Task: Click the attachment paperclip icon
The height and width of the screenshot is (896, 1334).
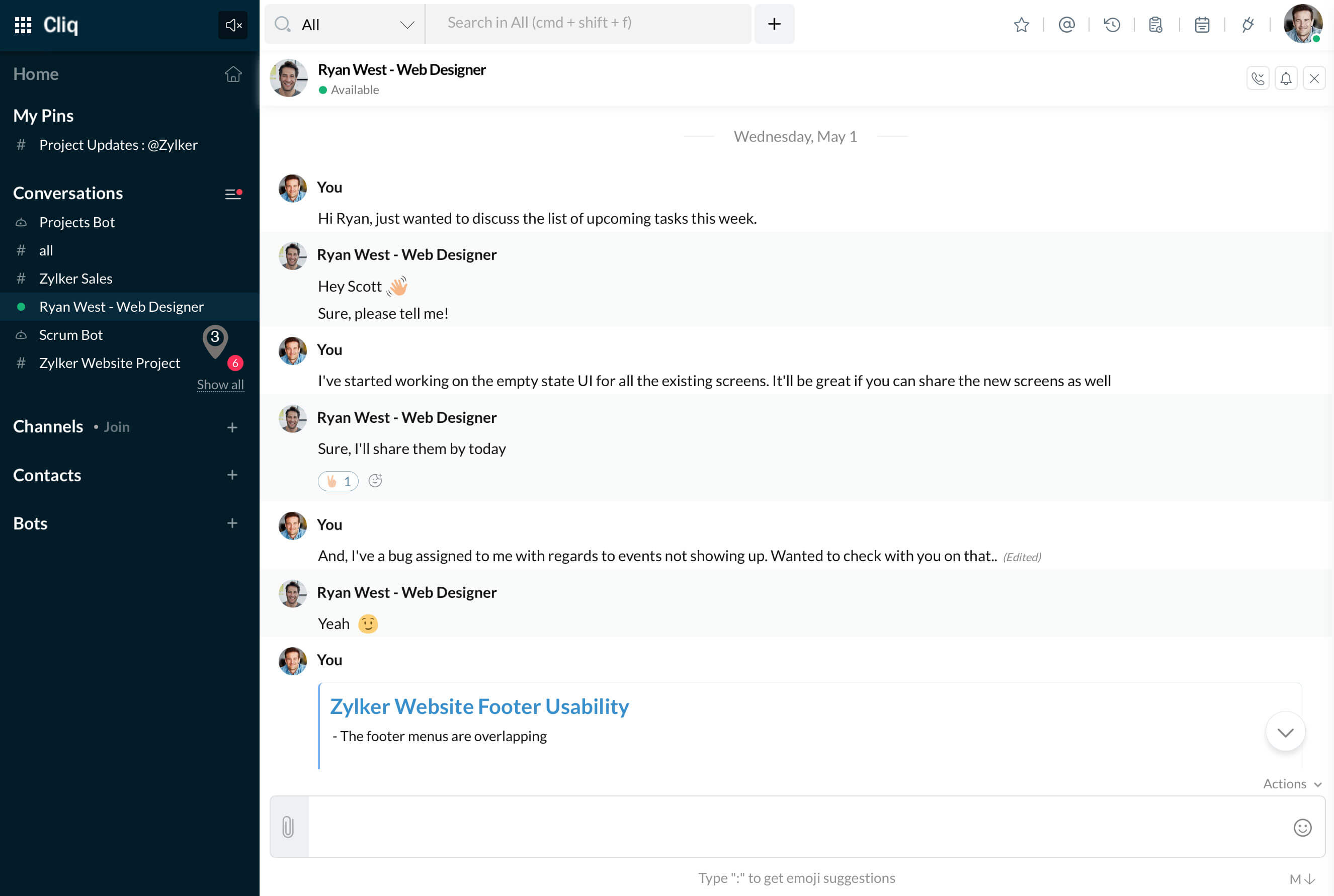Action: pos(288,827)
